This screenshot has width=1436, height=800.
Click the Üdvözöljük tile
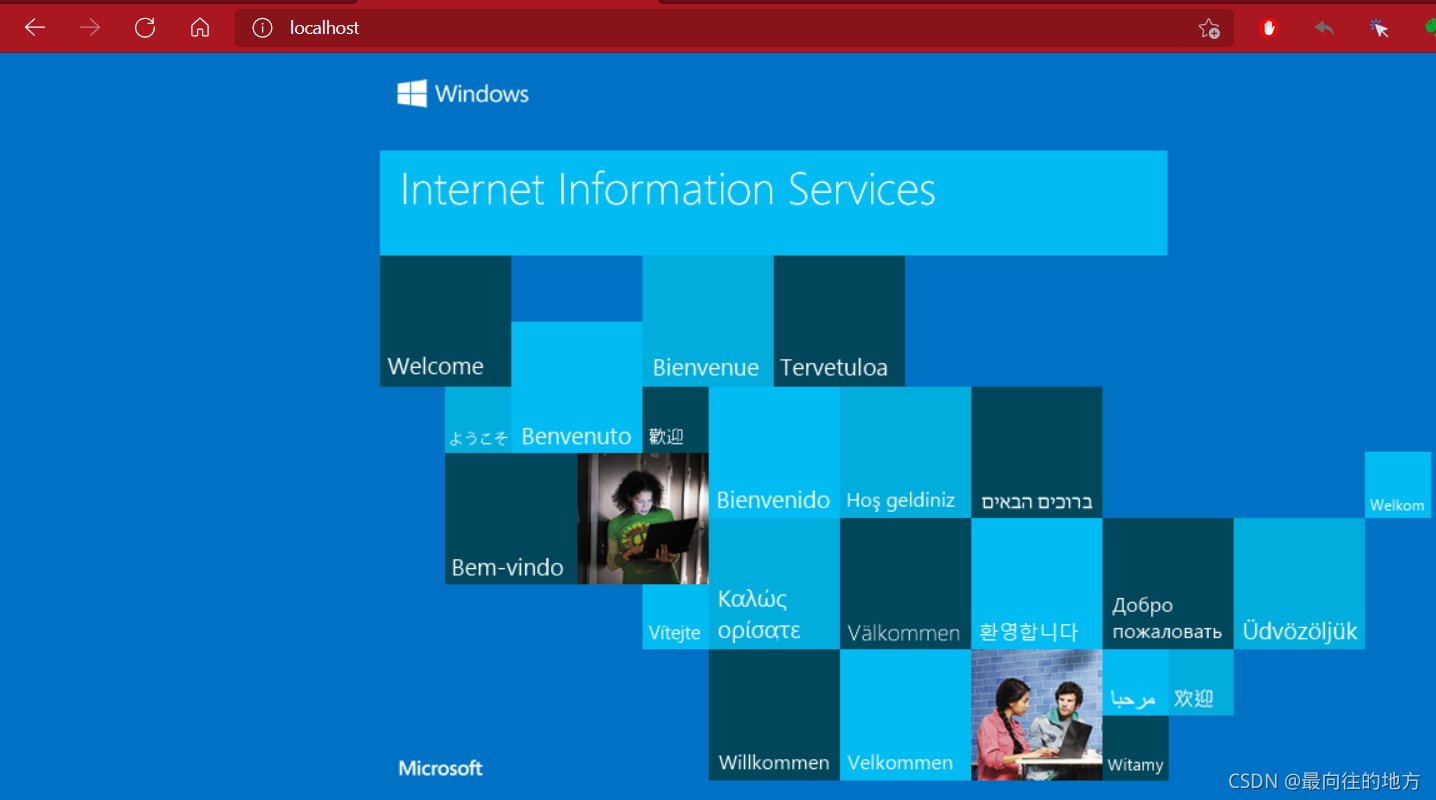(1299, 583)
